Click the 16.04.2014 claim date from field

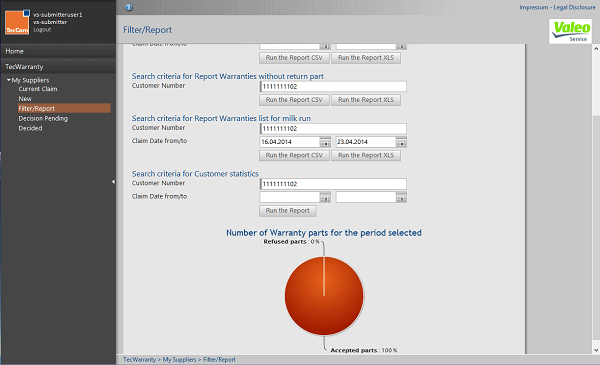[x=290, y=142]
